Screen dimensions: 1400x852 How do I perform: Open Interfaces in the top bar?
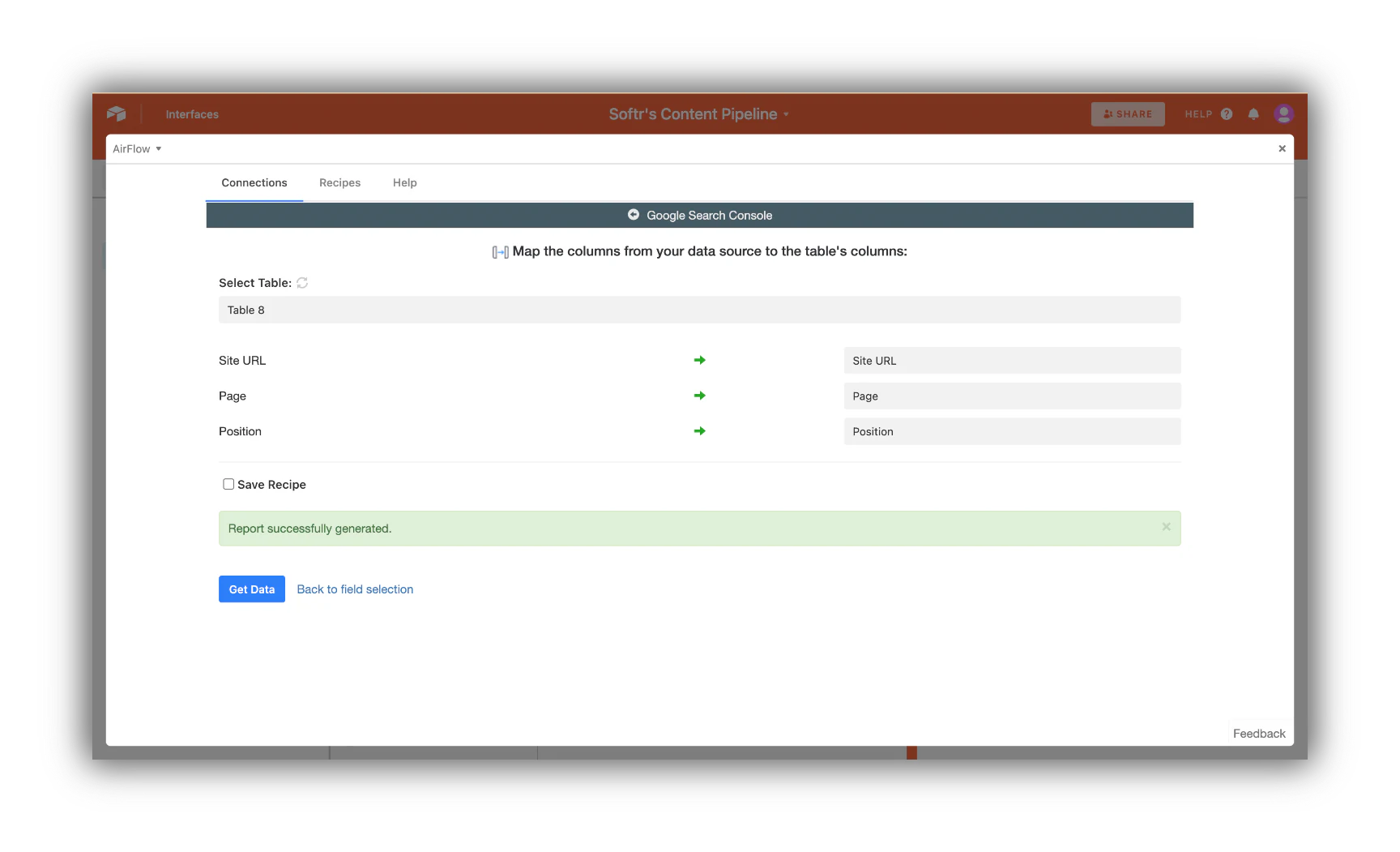(192, 114)
